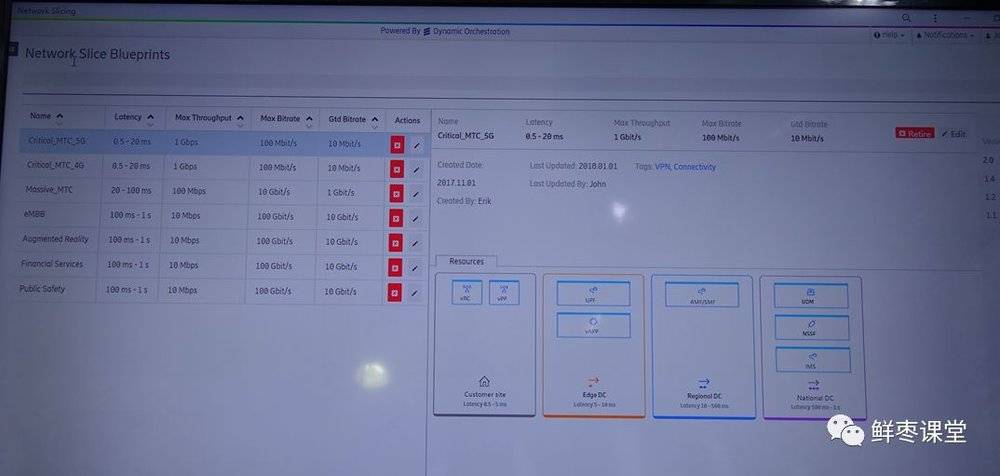Sort table by Name column
Image resolution: width=1000 pixels, height=476 pixels.
[47, 116]
